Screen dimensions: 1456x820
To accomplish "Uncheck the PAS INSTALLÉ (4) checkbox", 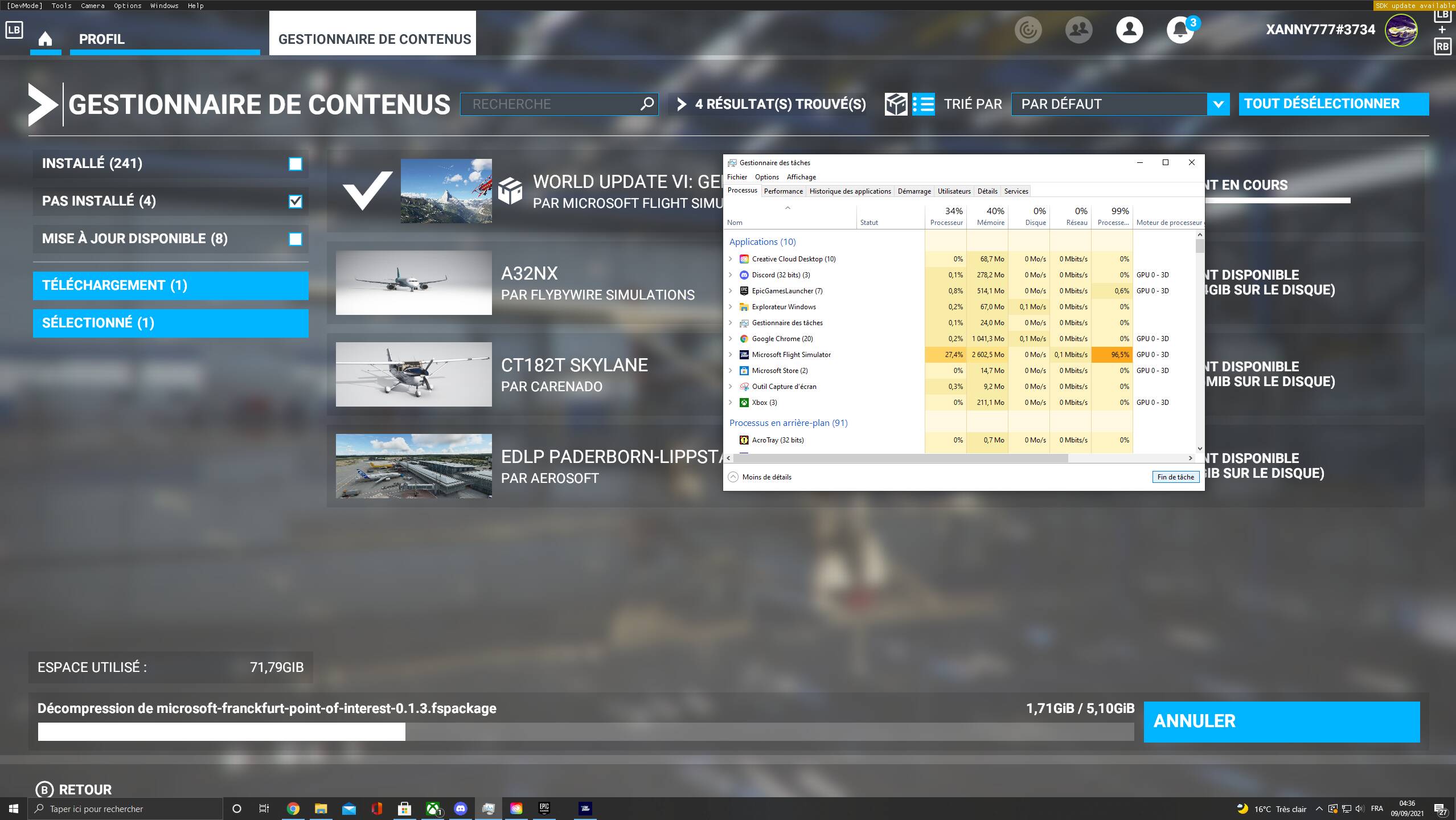I will (x=295, y=202).
